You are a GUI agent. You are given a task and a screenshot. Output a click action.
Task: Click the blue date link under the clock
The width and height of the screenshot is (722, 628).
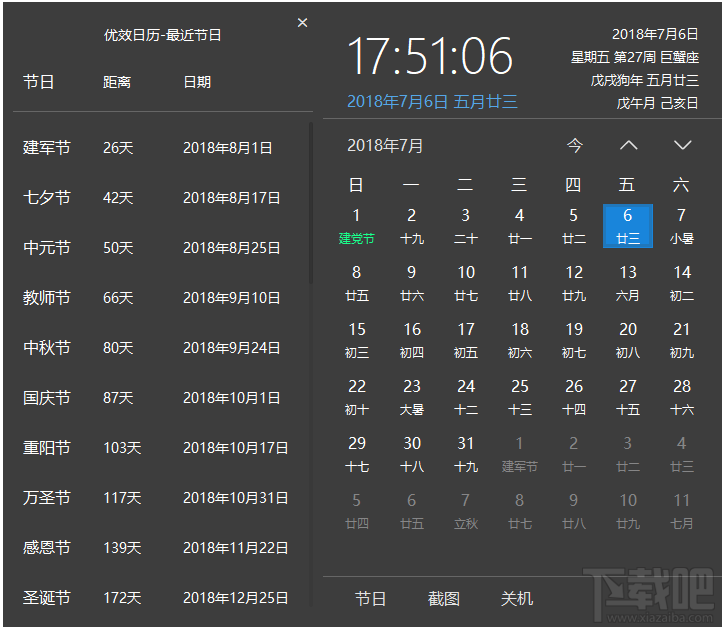(x=432, y=101)
